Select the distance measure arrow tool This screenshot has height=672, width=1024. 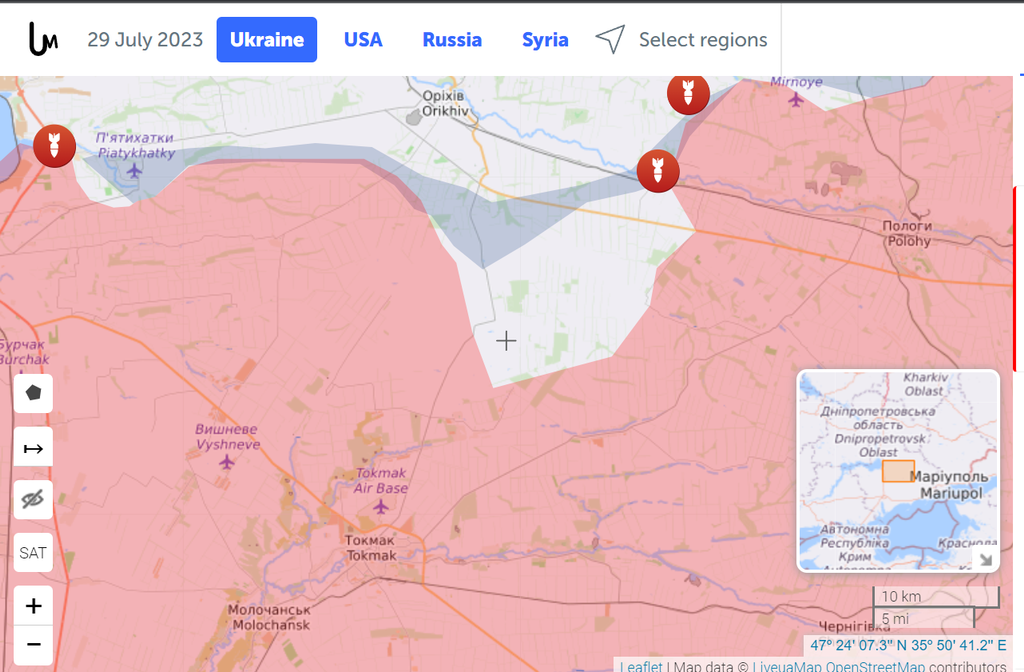33,449
